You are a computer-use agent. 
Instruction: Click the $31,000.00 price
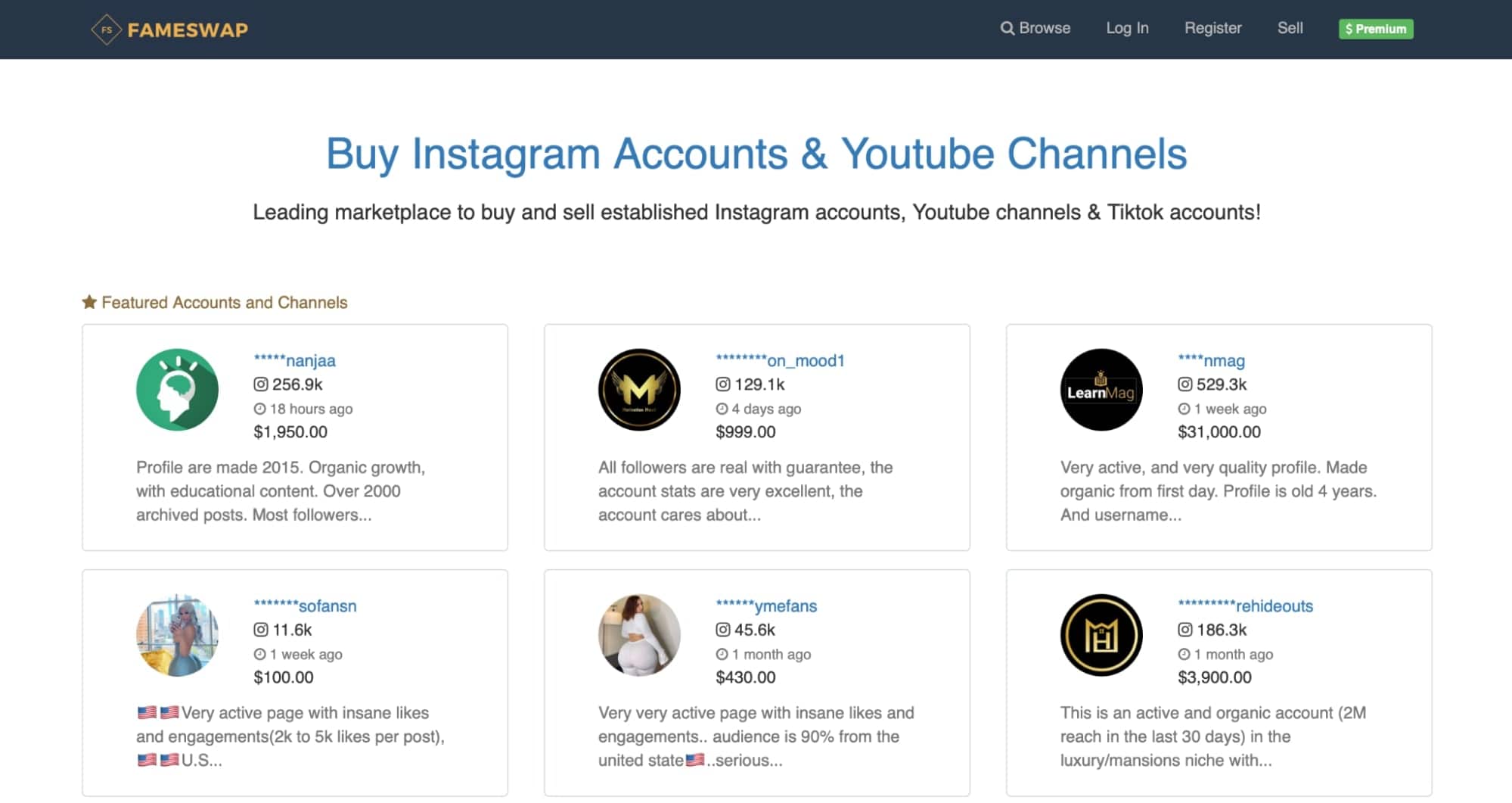[x=1219, y=432]
